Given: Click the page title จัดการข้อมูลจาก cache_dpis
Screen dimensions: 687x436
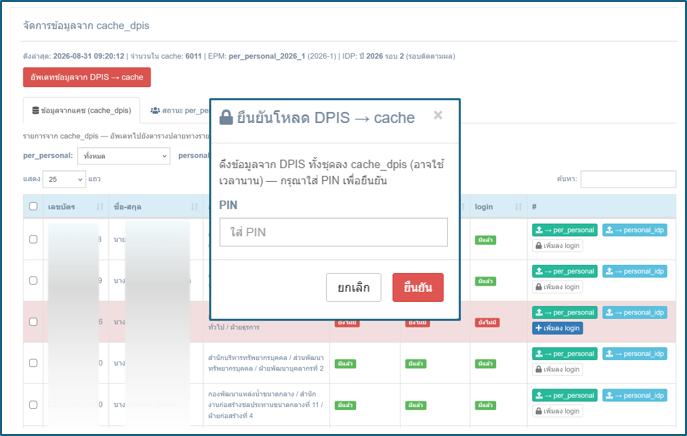Looking at the screenshot, I should (x=86, y=26).
